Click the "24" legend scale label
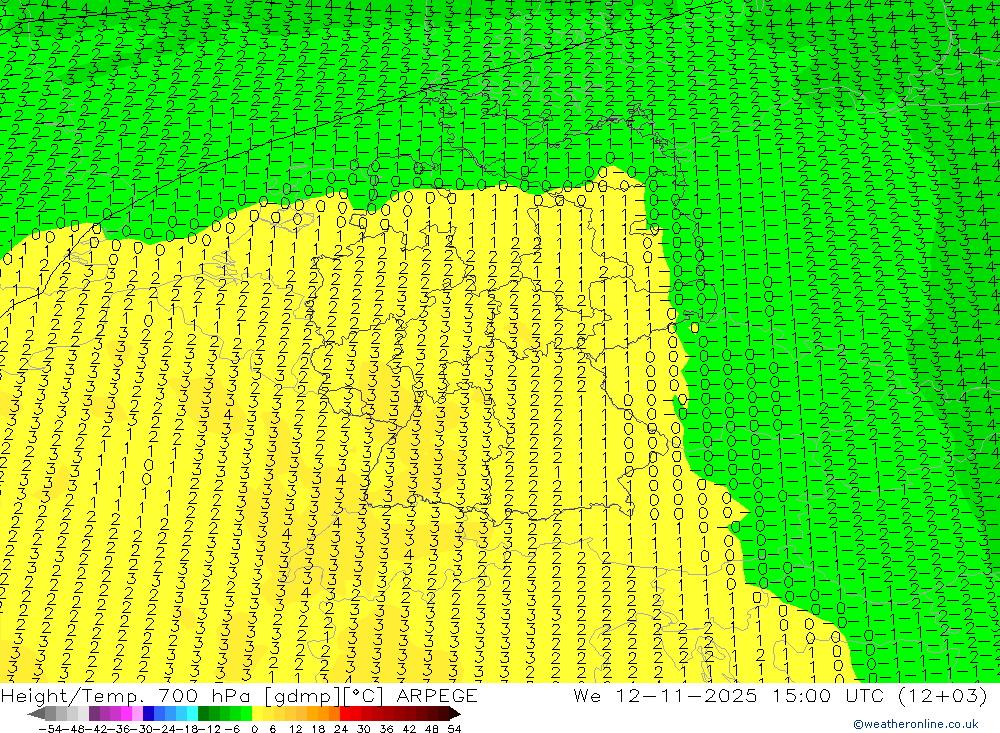 point(341,729)
